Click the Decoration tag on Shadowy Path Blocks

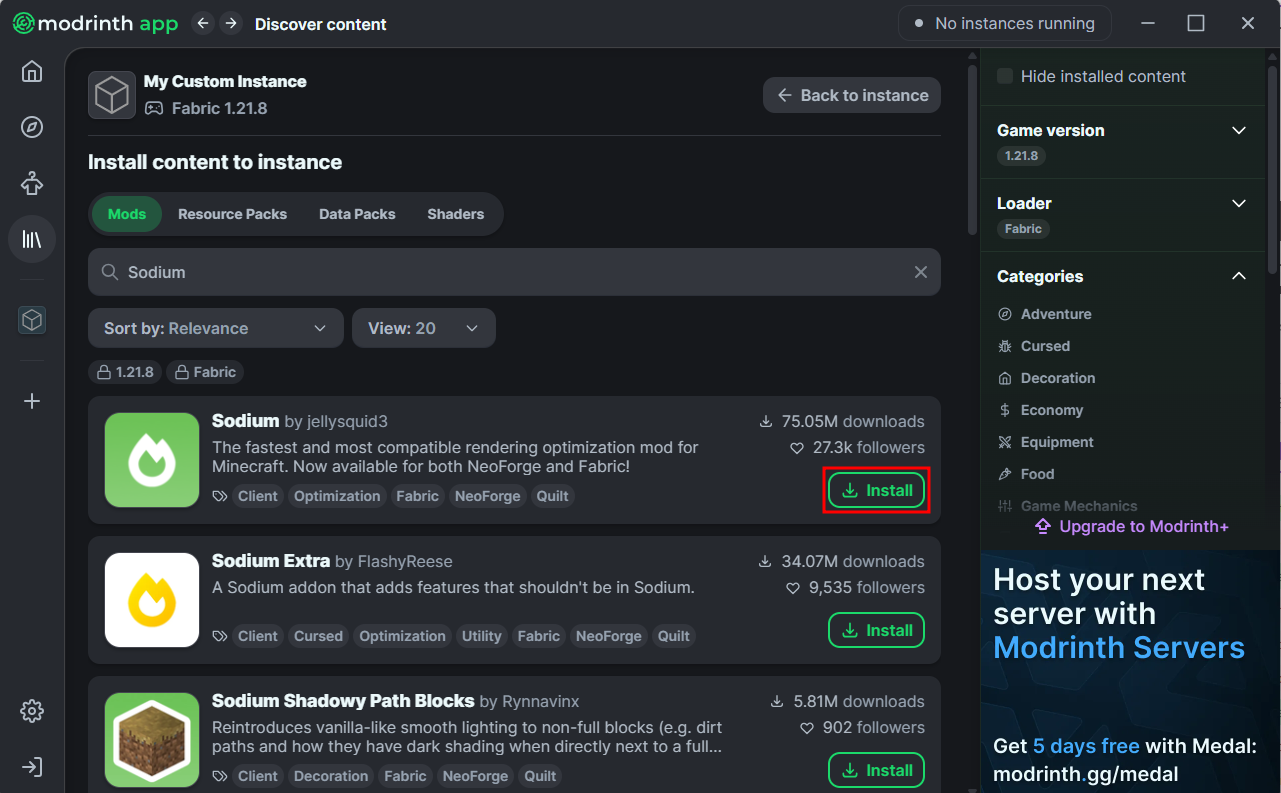(x=331, y=776)
